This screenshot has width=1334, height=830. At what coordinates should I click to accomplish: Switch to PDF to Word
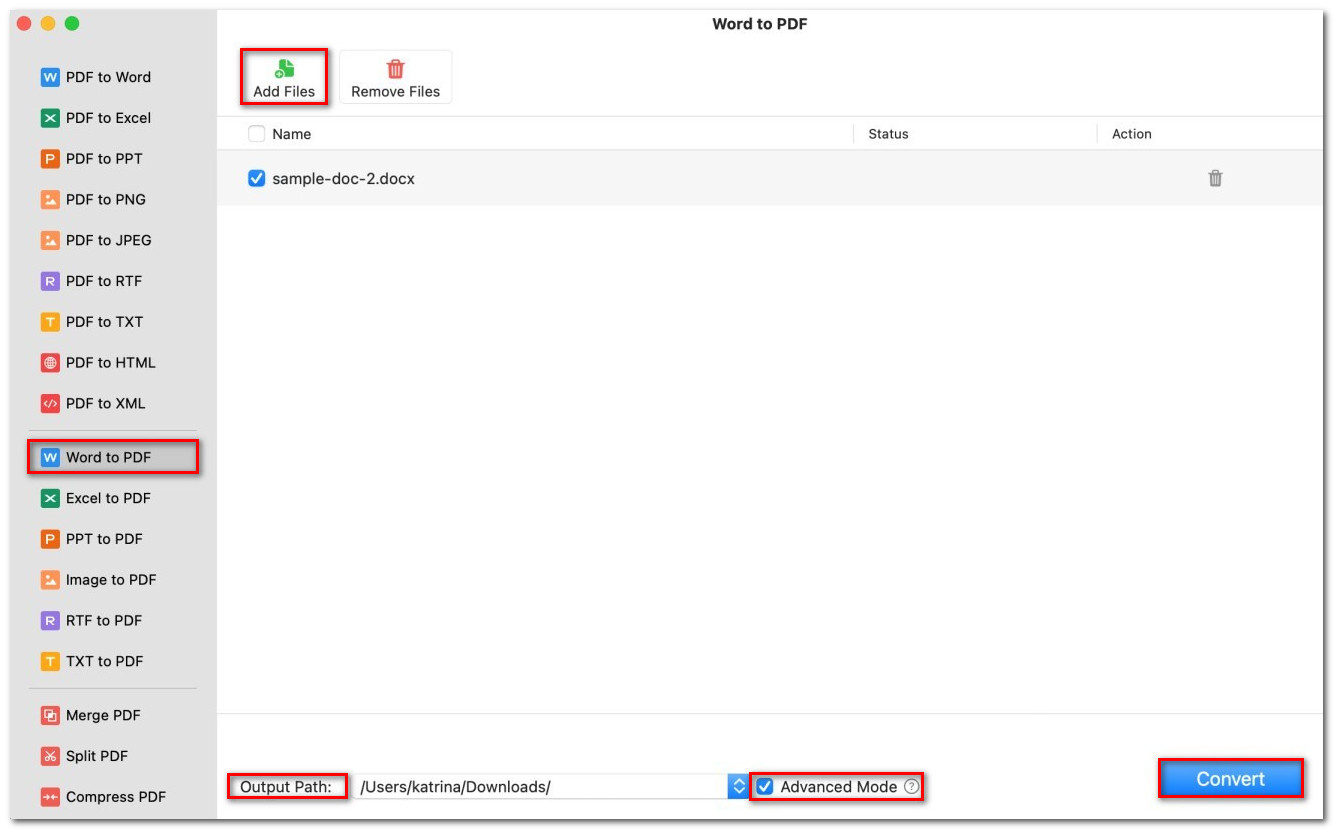108,77
